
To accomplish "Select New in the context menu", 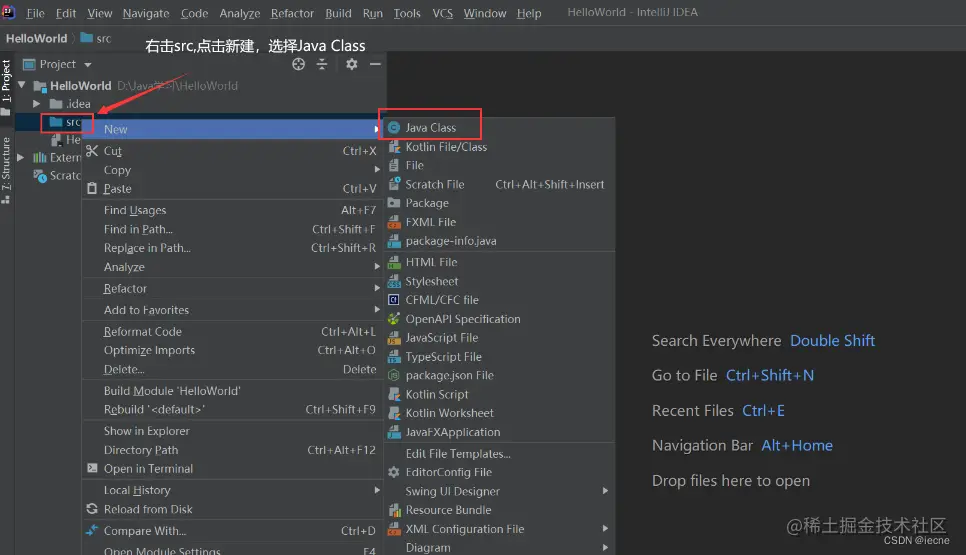I will pyautogui.click(x=232, y=129).
